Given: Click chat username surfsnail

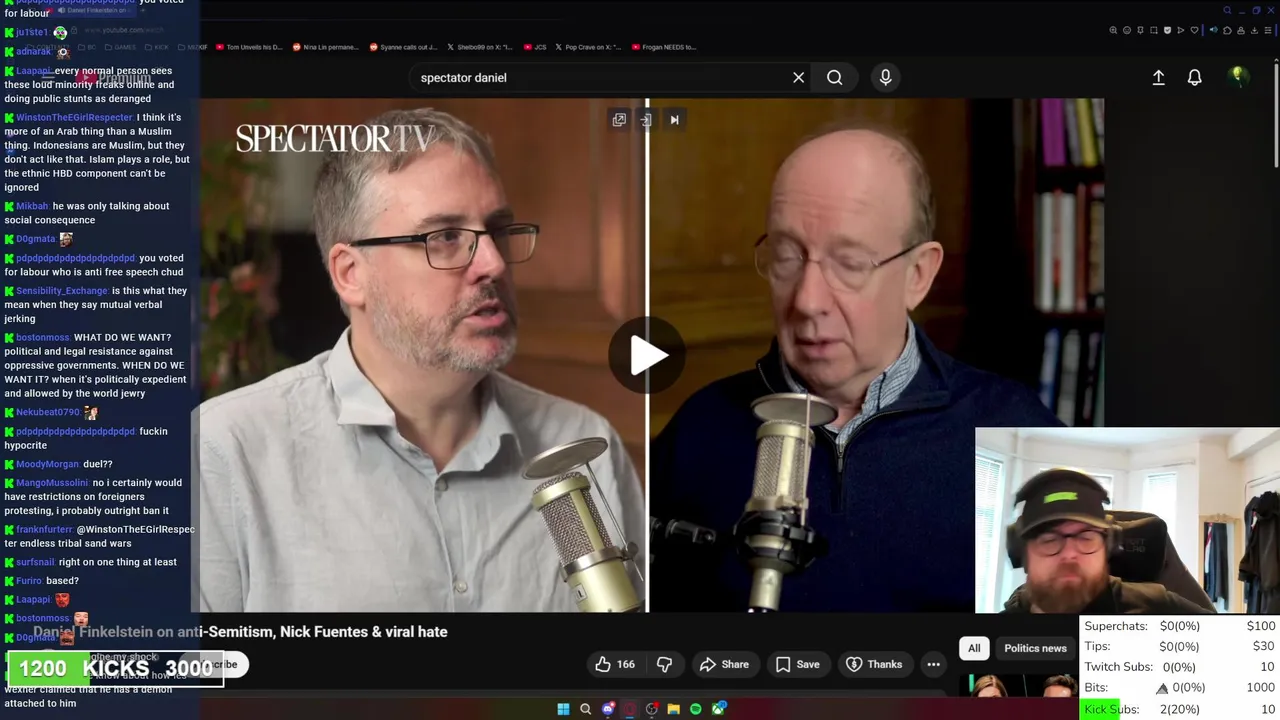Looking at the screenshot, I should pos(35,562).
